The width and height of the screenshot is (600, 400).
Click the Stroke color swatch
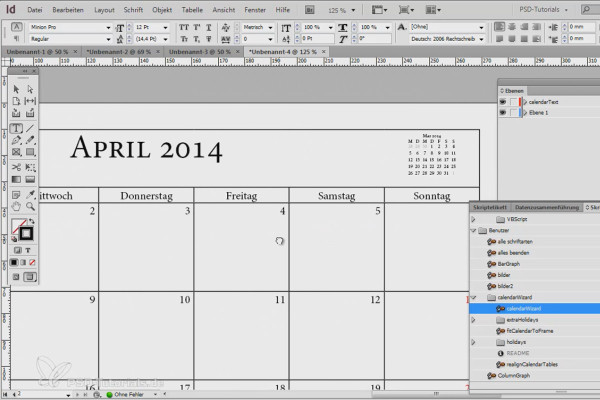[26, 233]
